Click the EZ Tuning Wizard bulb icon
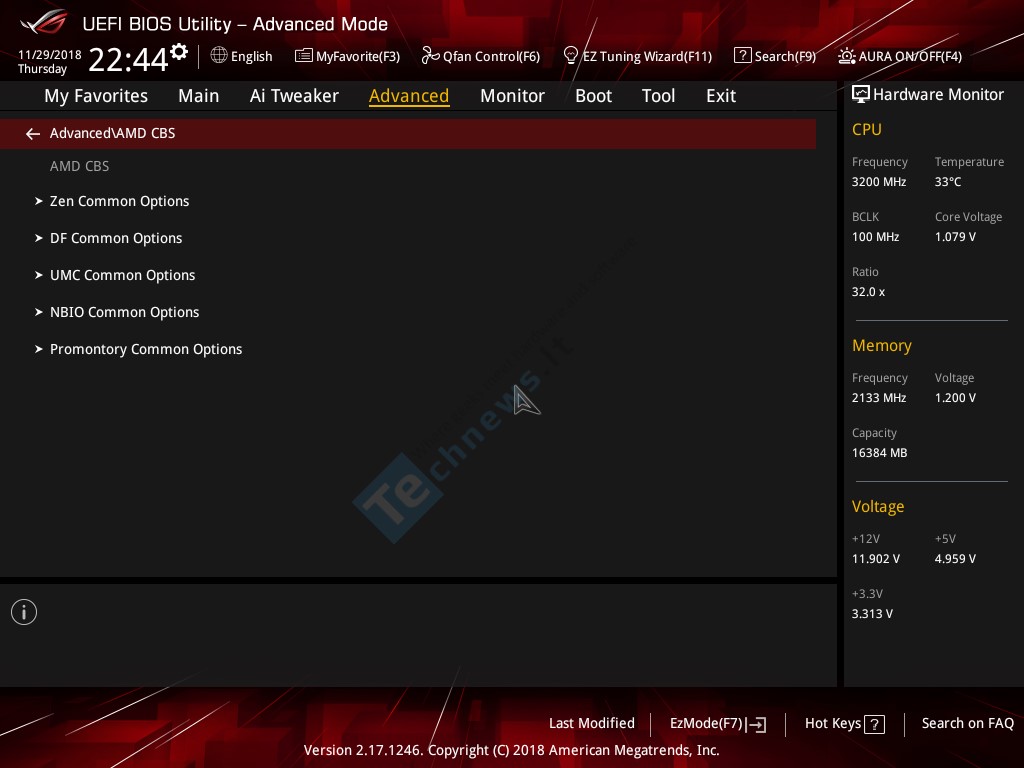This screenshot has width=1024, height=768. 570,56
